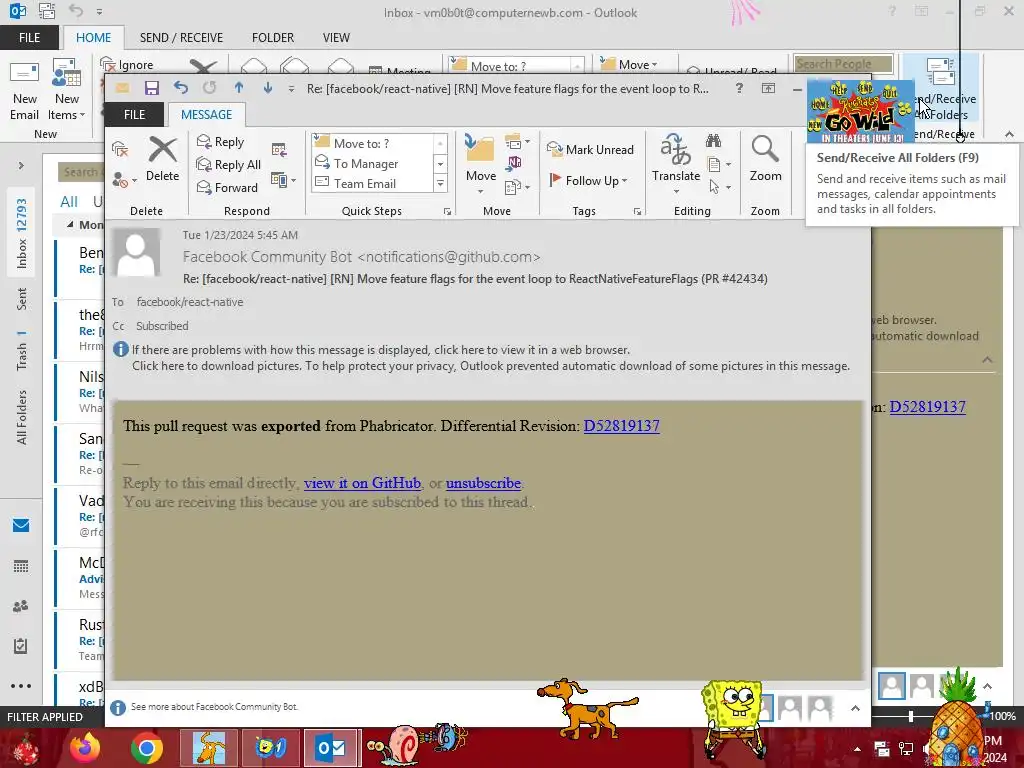Image resolution: width=1024 pixels, height=768 pixels.
Task: Open the FILE tab of the message window
Action: (x=135, y=114)
